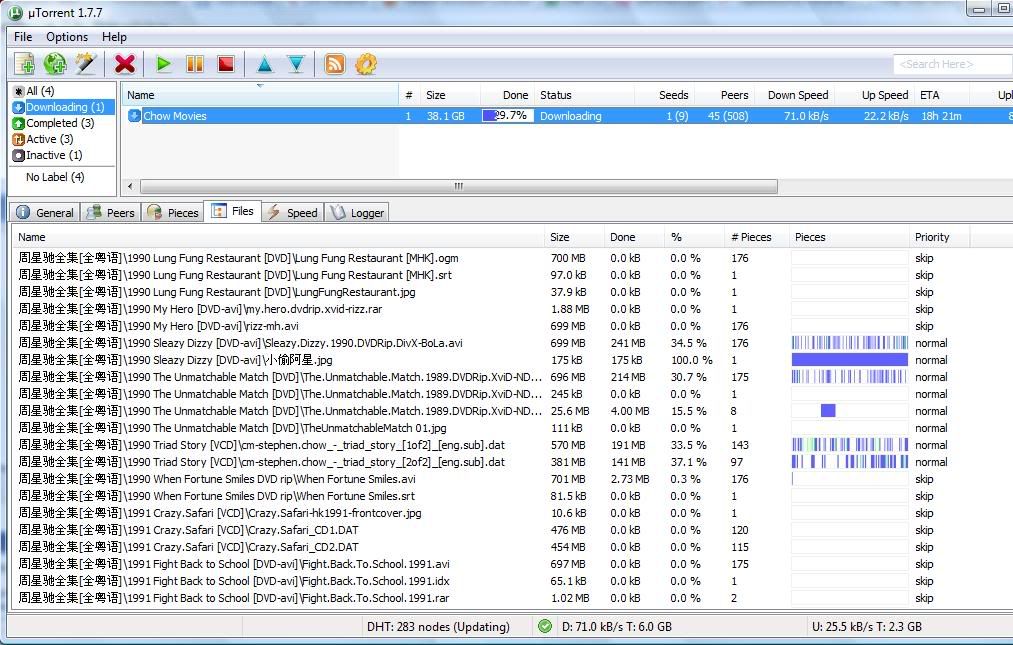Open the RSS downloader icon
Viewport: 1013px width, 645px height.
(x=335, y=64)
